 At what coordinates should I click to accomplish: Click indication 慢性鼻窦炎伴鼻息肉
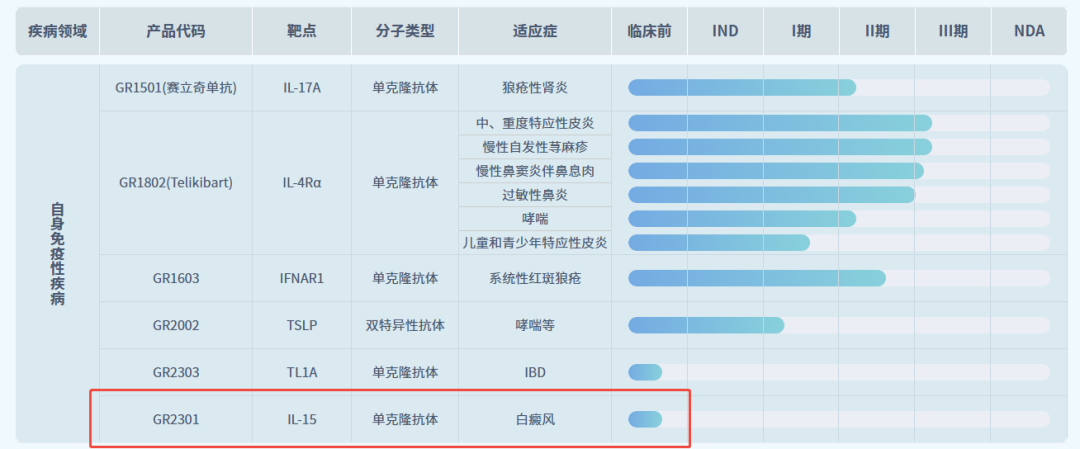(534, 171)
